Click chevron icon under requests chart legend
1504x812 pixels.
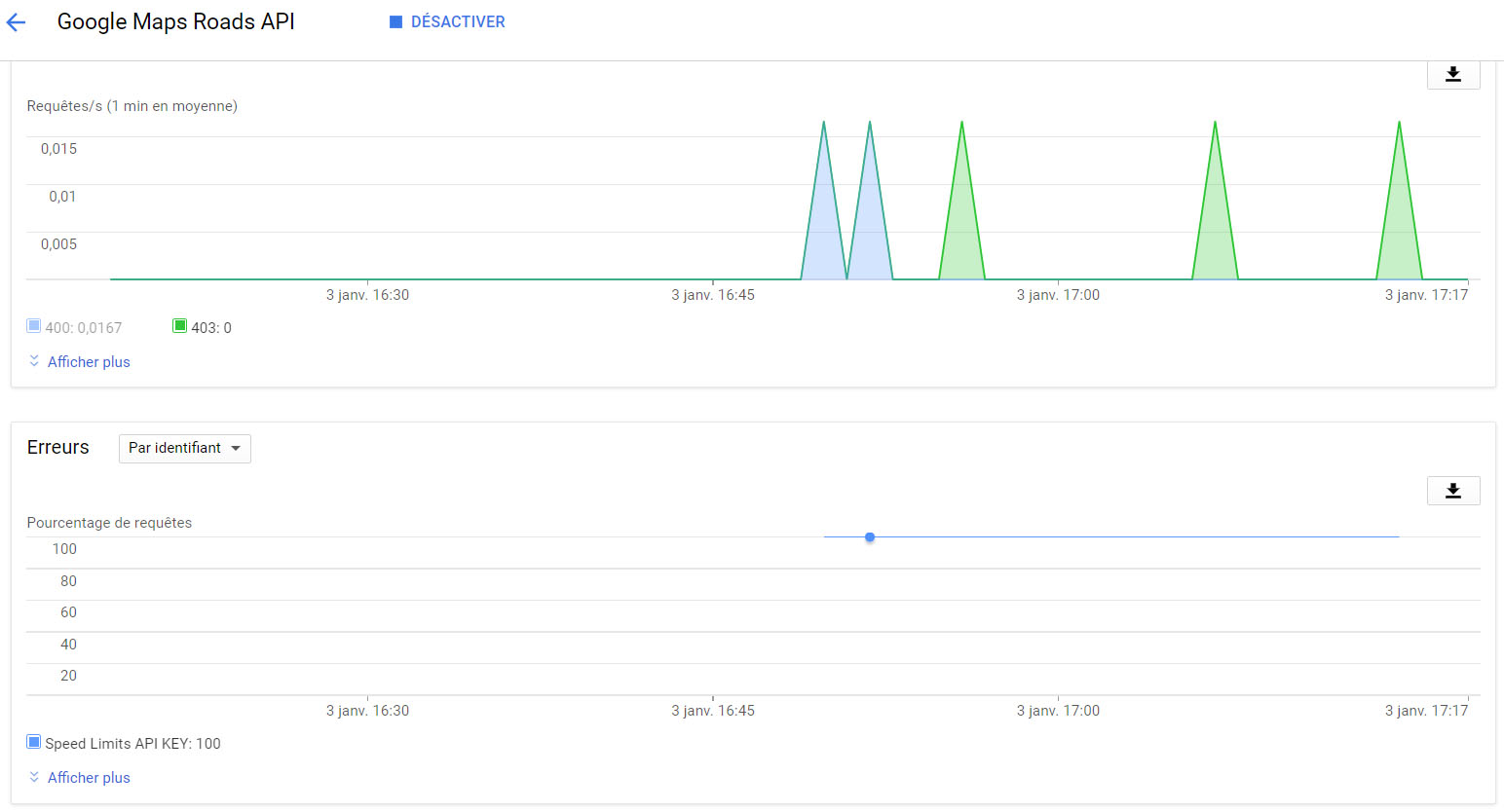(x=34, y=361)
